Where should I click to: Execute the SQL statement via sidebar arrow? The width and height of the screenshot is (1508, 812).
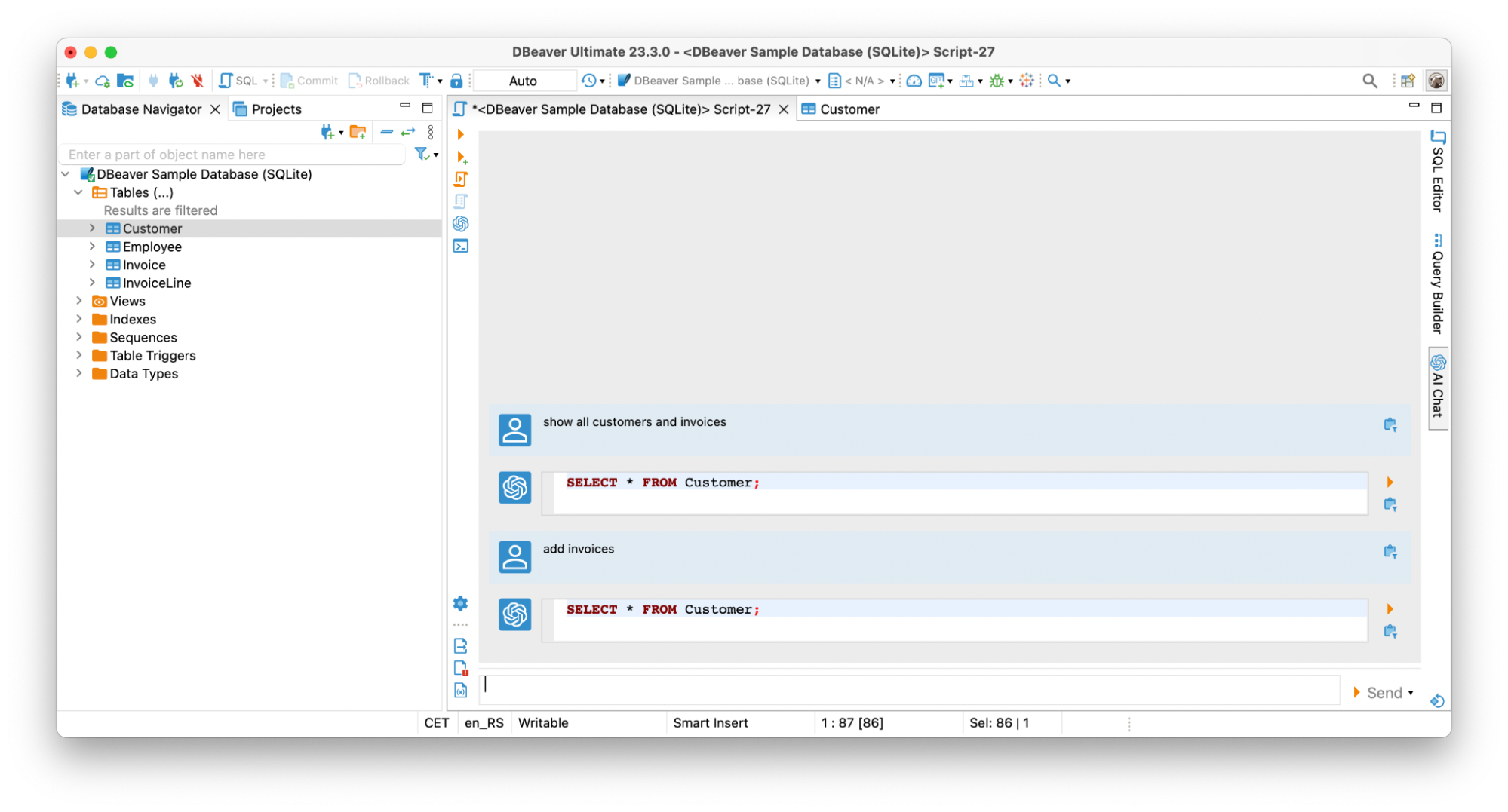coord(461,134)
